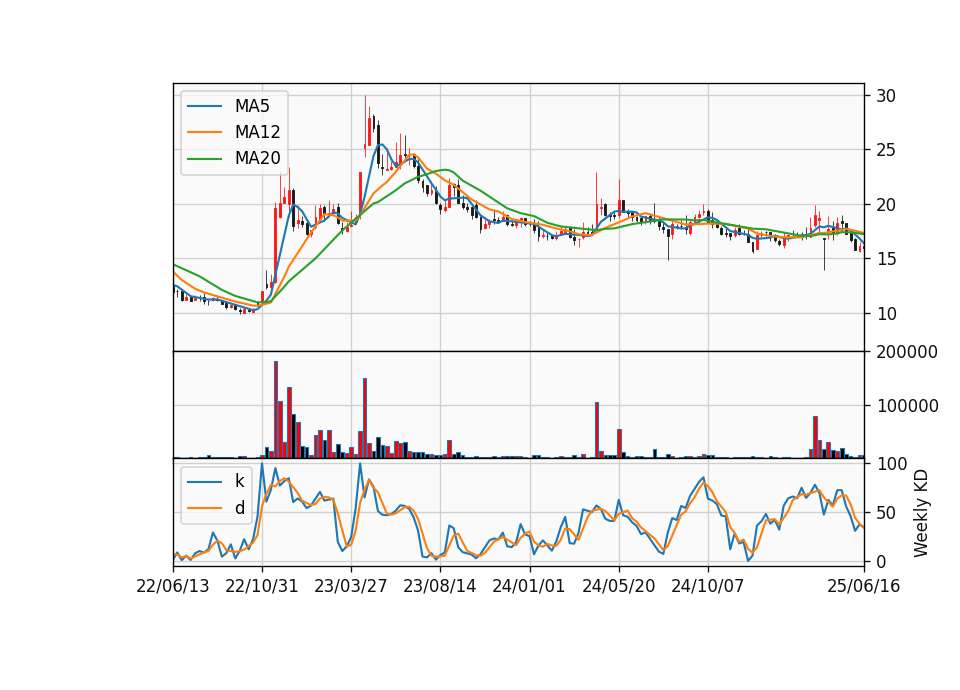Click the price axis label 10
This screenshot has height=690, width=960.
(886, 313)
